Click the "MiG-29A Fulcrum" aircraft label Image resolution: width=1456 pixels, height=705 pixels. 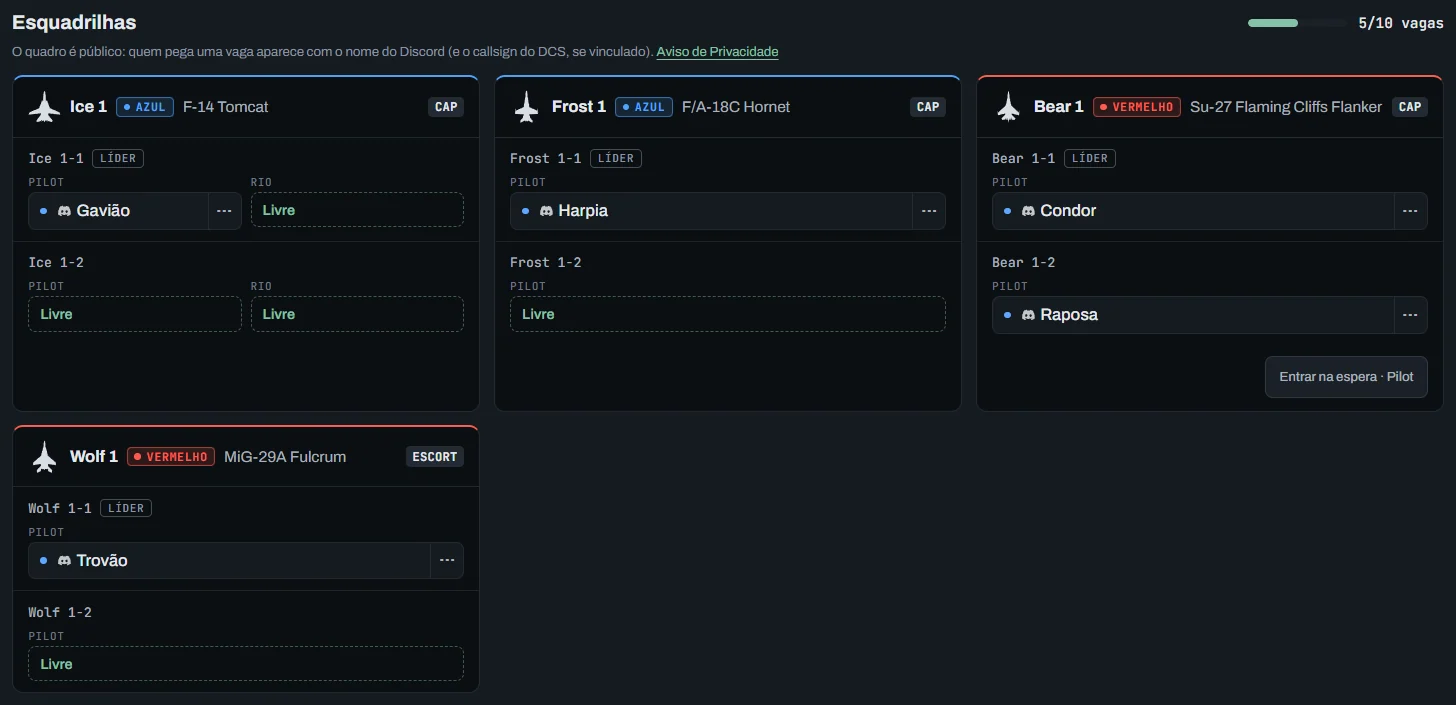pyautogui.click(x=285, y=457)
